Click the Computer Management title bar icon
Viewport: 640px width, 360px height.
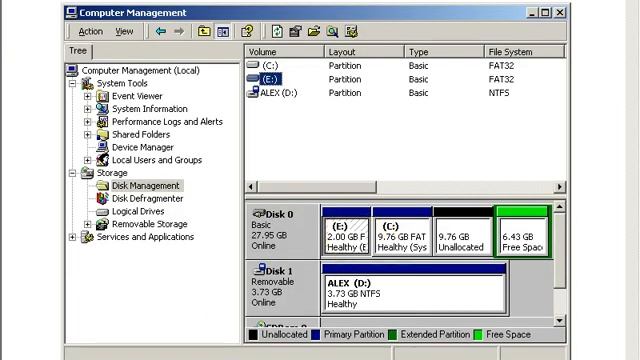71,13
